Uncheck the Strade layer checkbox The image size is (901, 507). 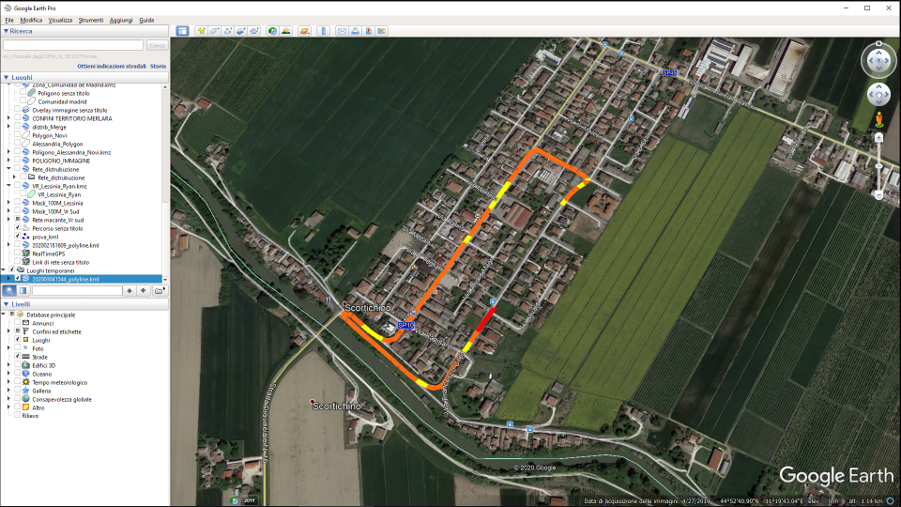(17, 357)
